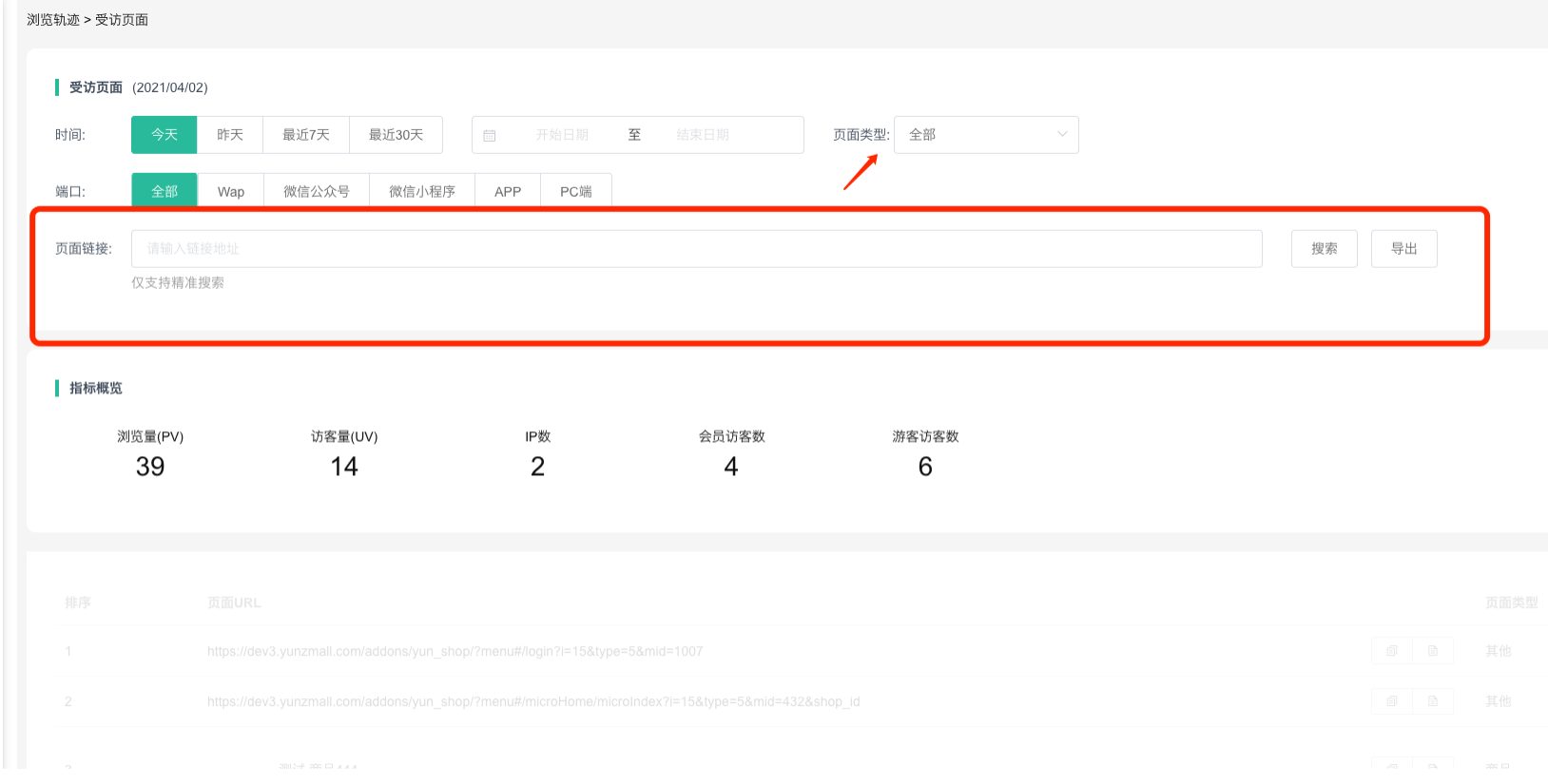The width and height of the screenshot is (1548, 784).
Task: Select the PC端 port tab
Action: [576, 191]
